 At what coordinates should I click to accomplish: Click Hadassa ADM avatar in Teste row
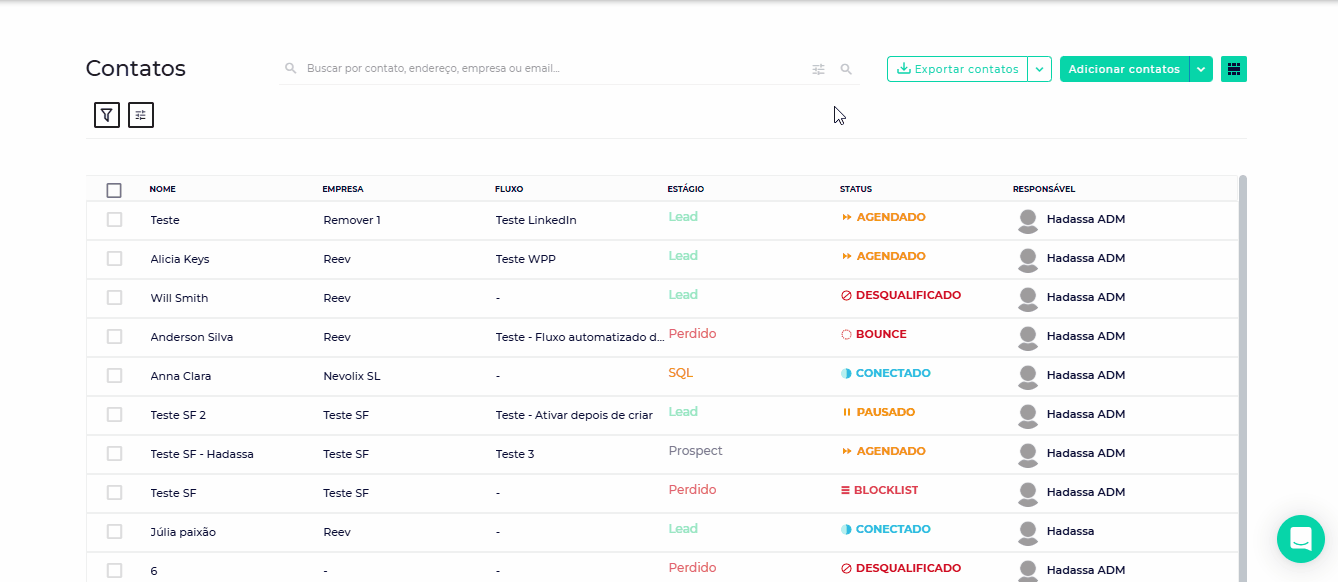[x=1027, y=220]
